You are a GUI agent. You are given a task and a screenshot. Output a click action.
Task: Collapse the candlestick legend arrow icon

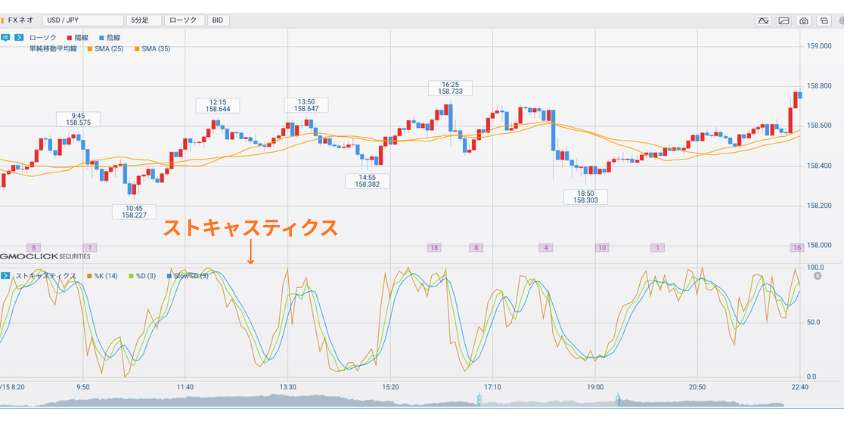(x=18, y=37)
